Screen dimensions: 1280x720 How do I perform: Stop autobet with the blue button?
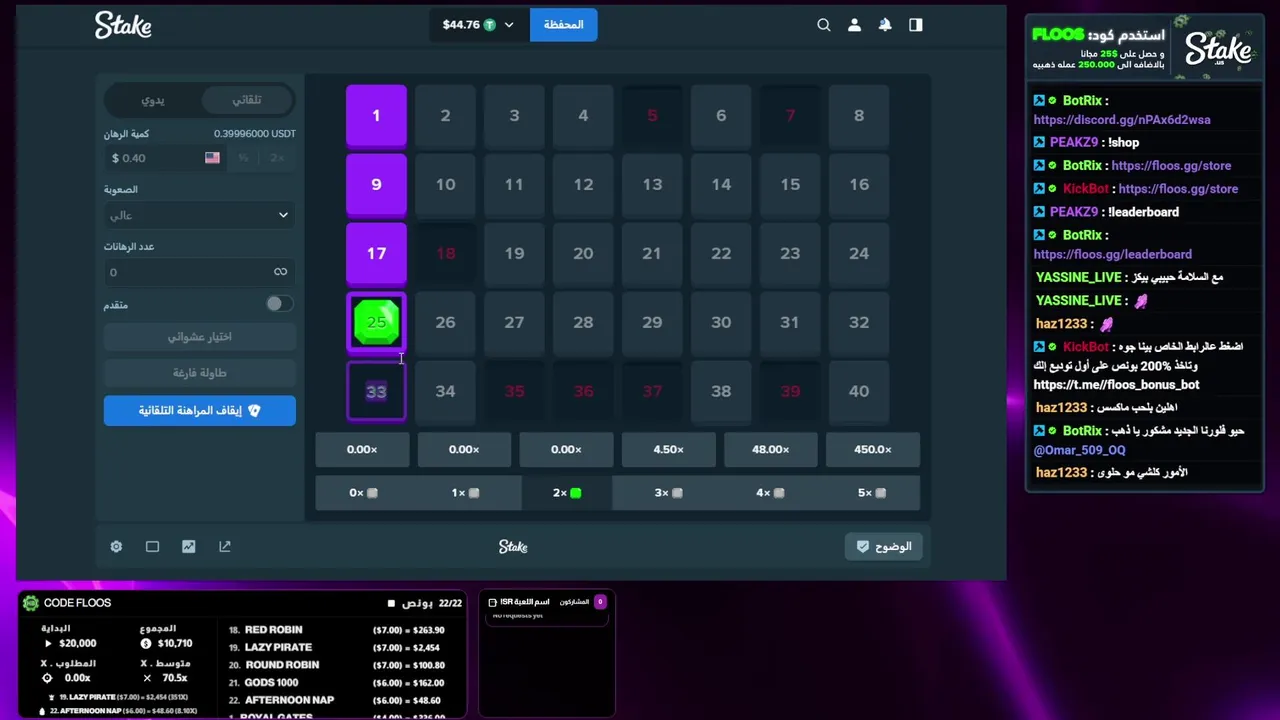200,411
